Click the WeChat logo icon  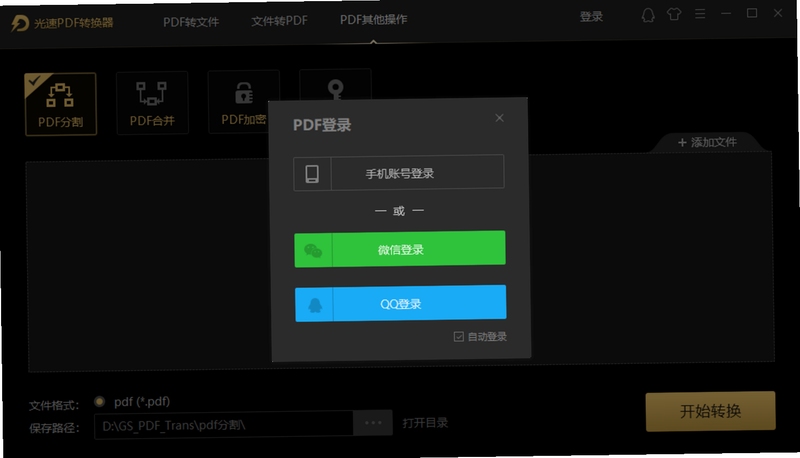point(313,250)
